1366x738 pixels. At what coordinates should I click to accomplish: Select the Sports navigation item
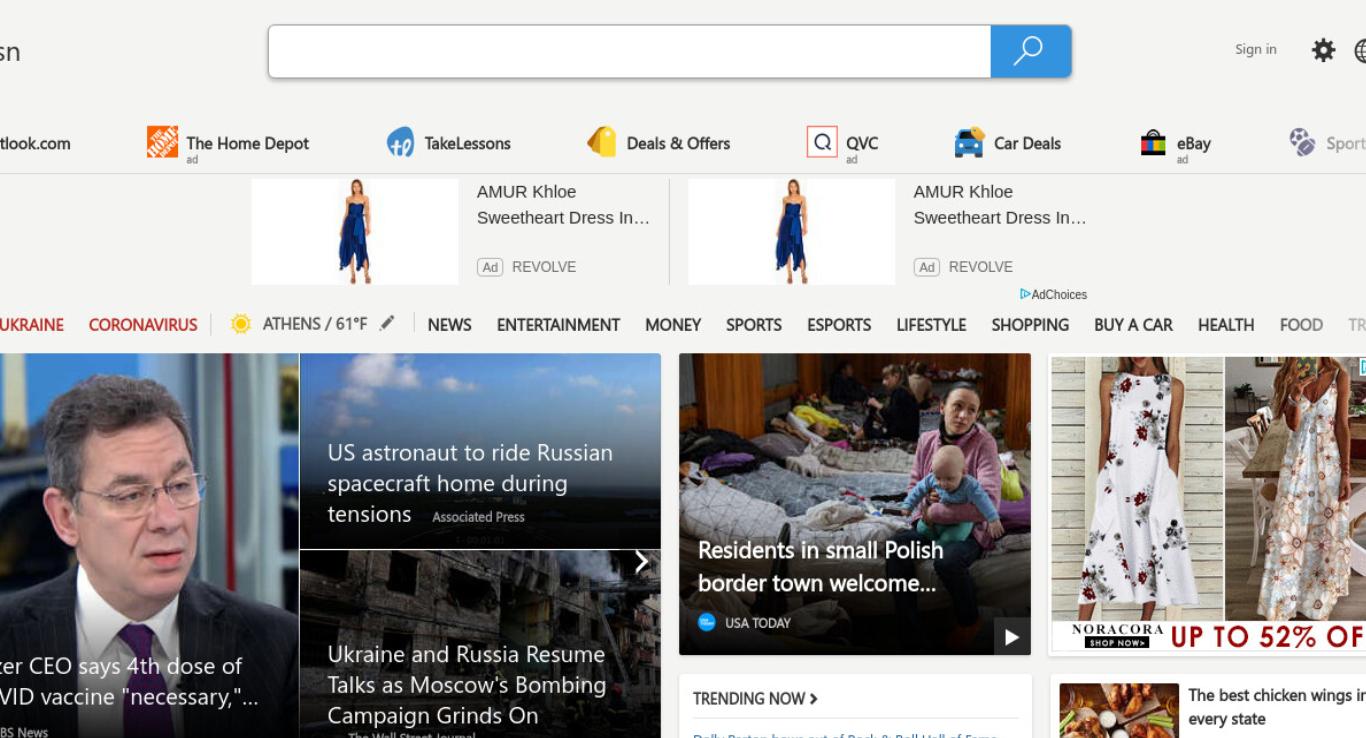[x=754, y=325]
